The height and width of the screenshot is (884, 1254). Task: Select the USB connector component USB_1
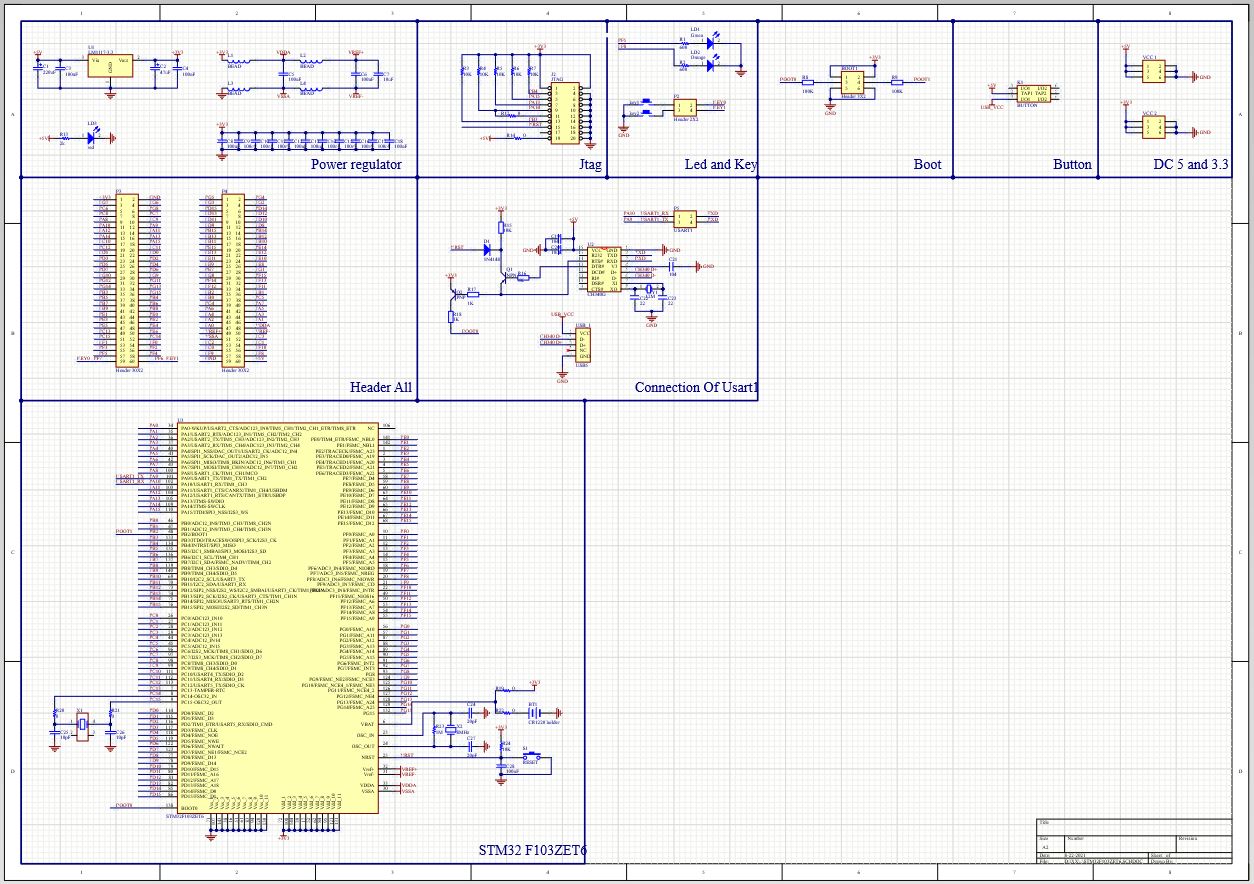click(583, 345)
